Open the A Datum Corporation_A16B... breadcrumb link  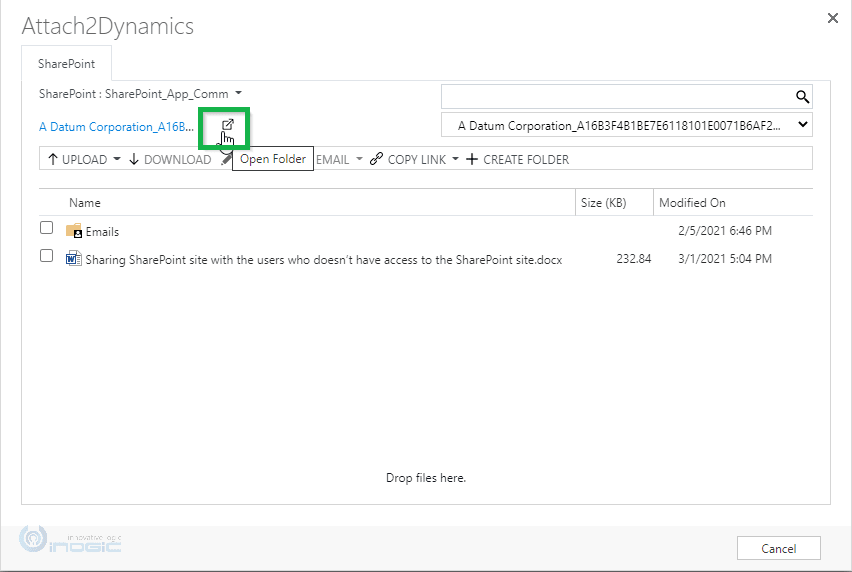coord(116,127)
